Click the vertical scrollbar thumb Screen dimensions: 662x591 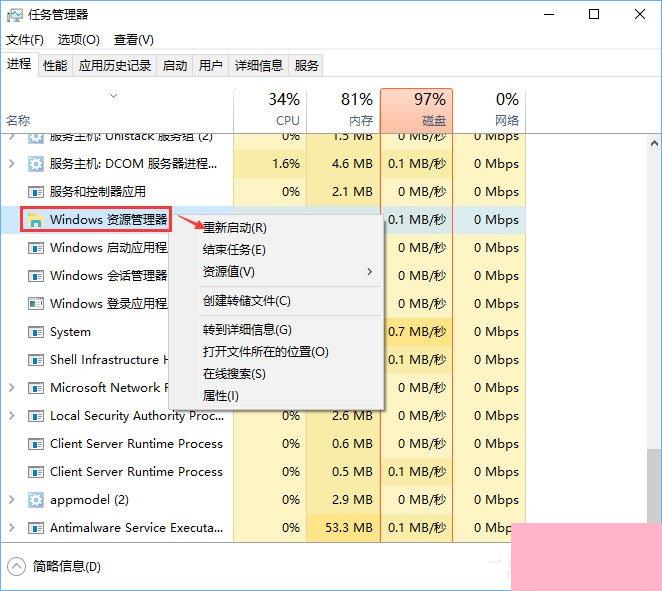pyautogui.click(x=654, y=486)
